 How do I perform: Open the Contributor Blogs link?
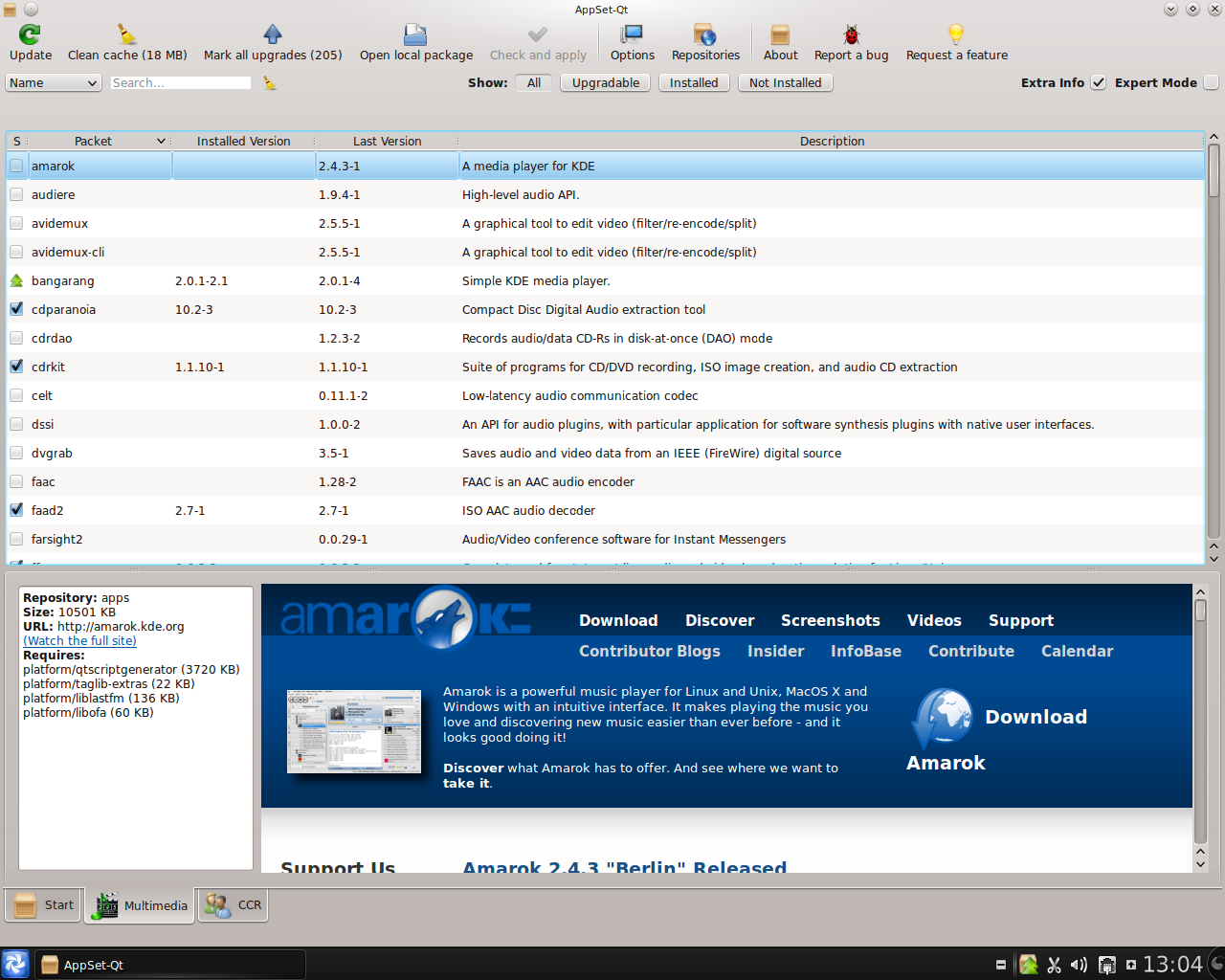(650, 651)
